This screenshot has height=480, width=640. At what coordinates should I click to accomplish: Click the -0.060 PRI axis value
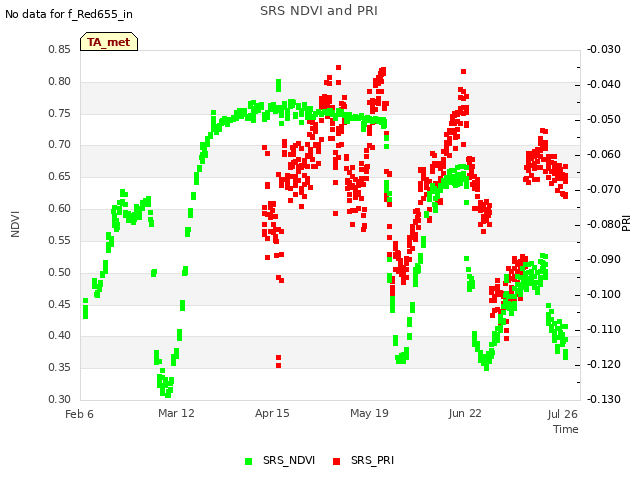(604, 155)
